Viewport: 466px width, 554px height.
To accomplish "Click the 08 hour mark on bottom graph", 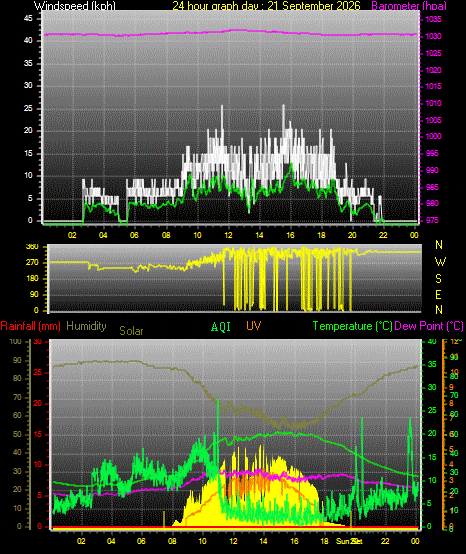I will coord(172,541).
